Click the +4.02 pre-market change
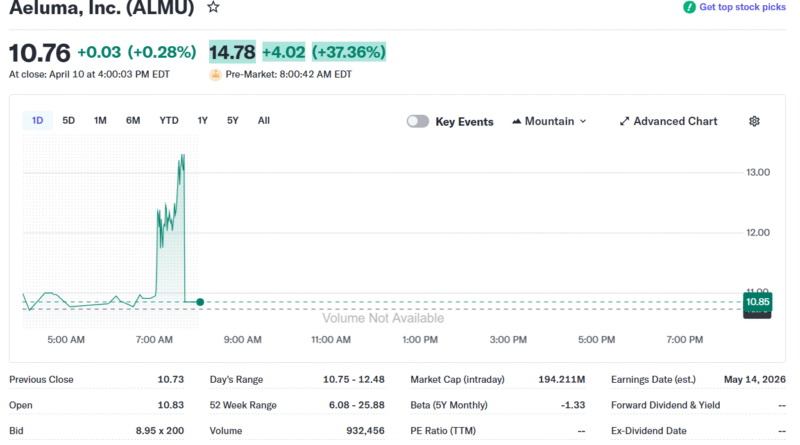 284,52
